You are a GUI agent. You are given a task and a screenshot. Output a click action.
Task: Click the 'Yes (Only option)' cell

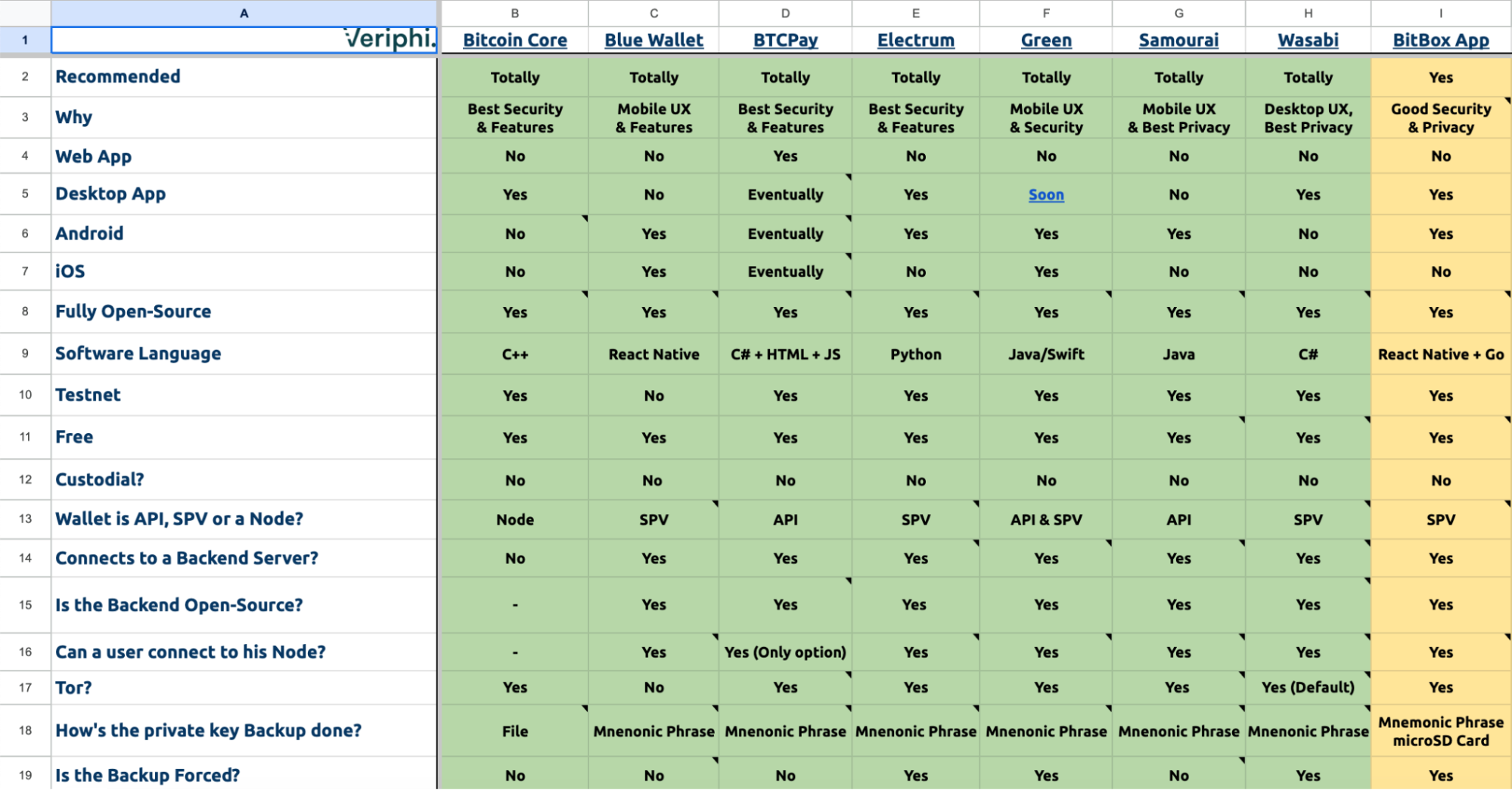(785, 652)
